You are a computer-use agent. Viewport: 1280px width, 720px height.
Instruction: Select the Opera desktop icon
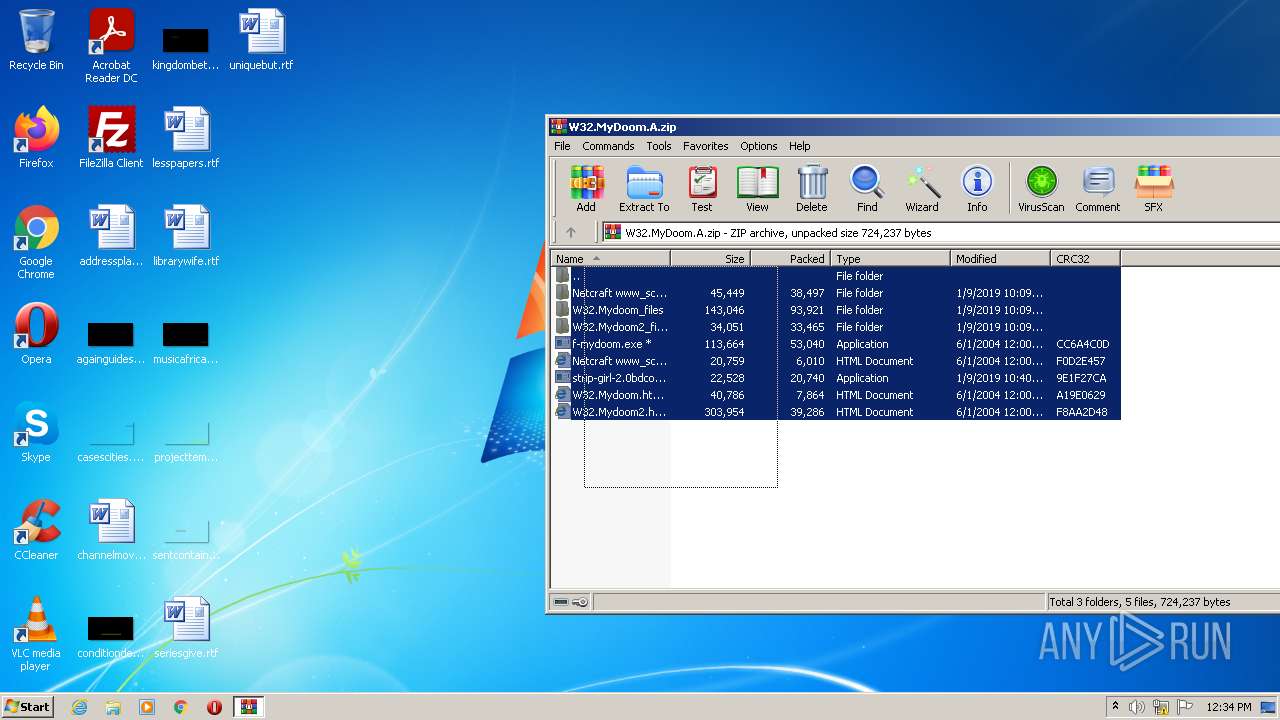coord(36,333)
